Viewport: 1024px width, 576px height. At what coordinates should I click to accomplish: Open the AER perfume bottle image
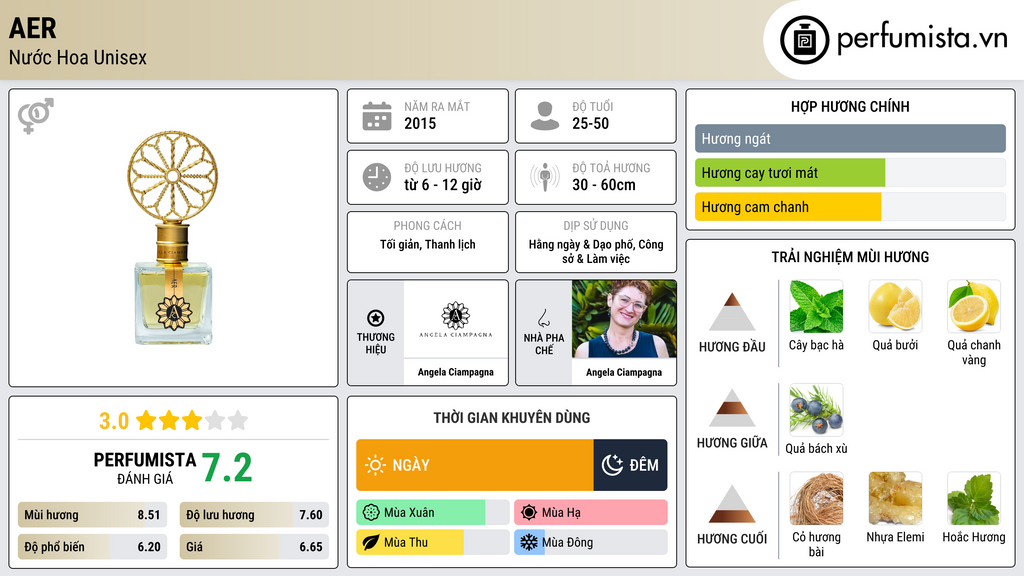coord(173,238)
